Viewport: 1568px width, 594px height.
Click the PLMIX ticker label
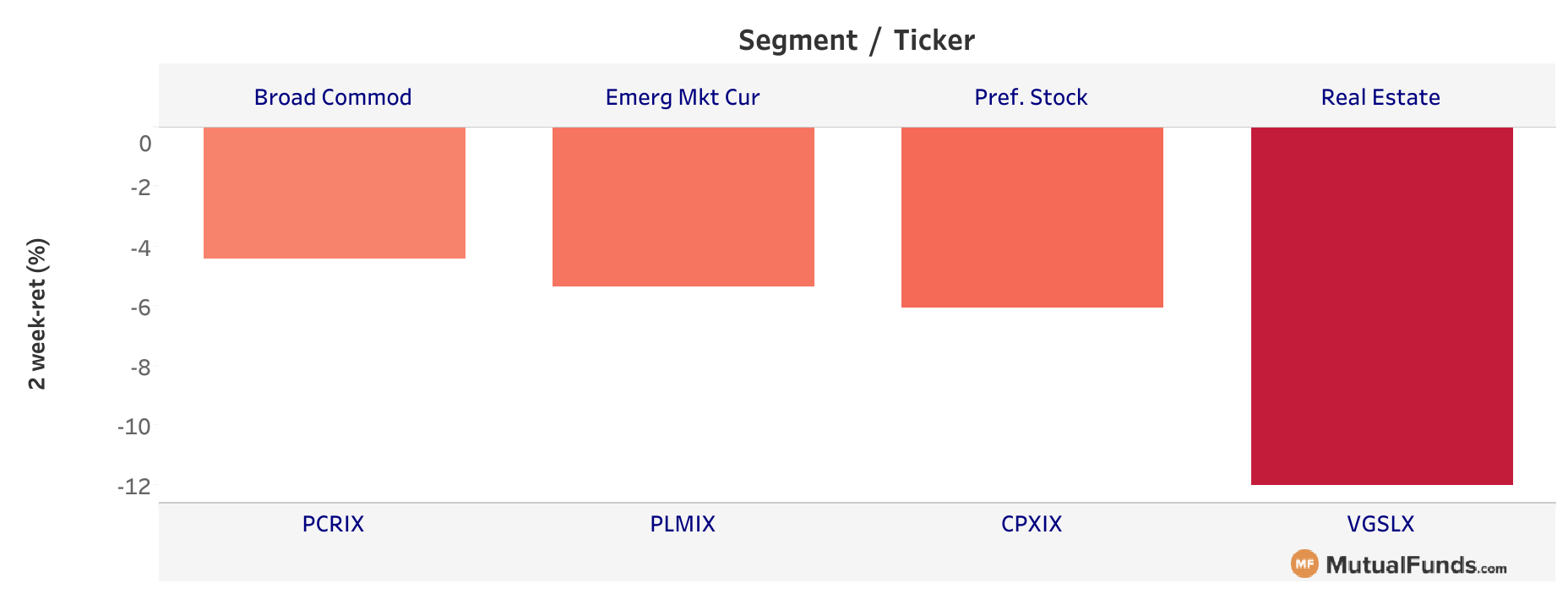[x=683, y=524]
